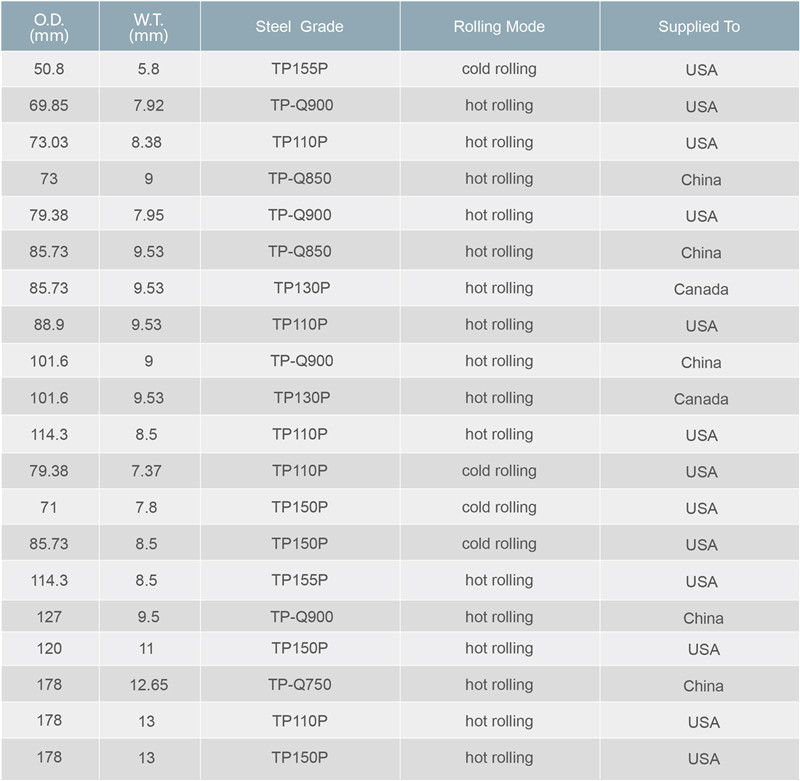800x781 pixels.
Task: Click the TP155P cell in first row
Action: 299,69
